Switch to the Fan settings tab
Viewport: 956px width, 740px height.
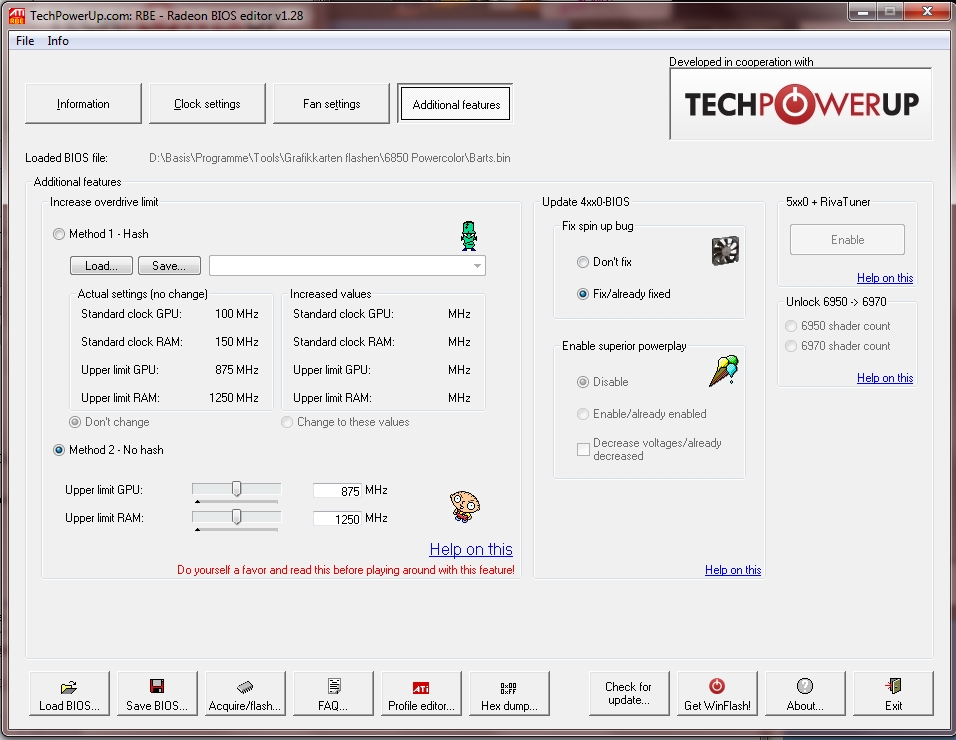click(332, 104)
